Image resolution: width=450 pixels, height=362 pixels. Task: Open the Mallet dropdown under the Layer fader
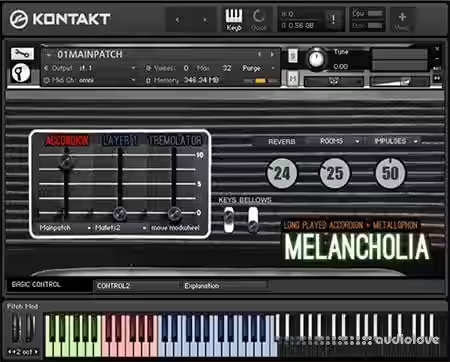point(144,228)
